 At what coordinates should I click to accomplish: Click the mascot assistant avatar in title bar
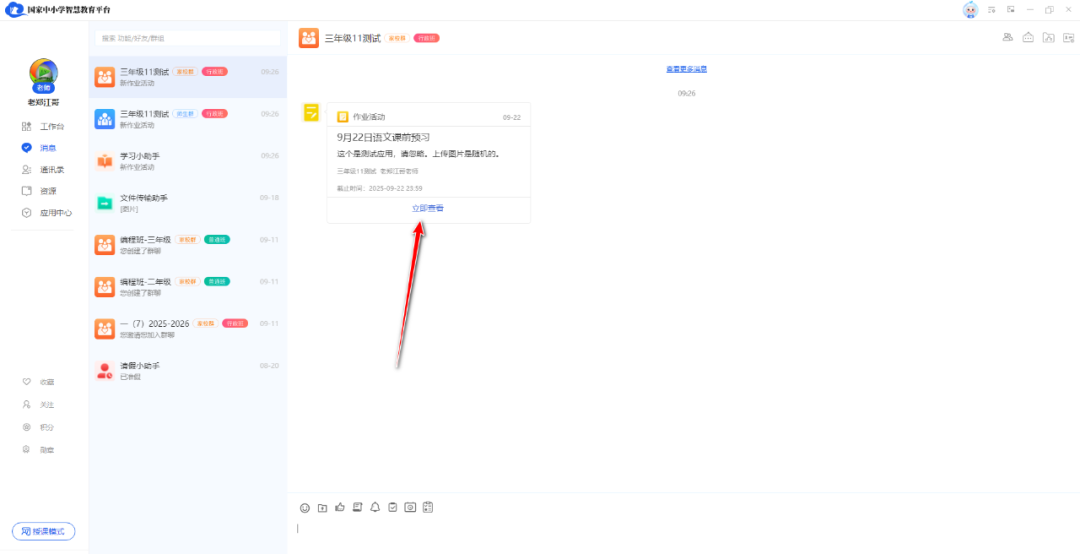(969, 10)
